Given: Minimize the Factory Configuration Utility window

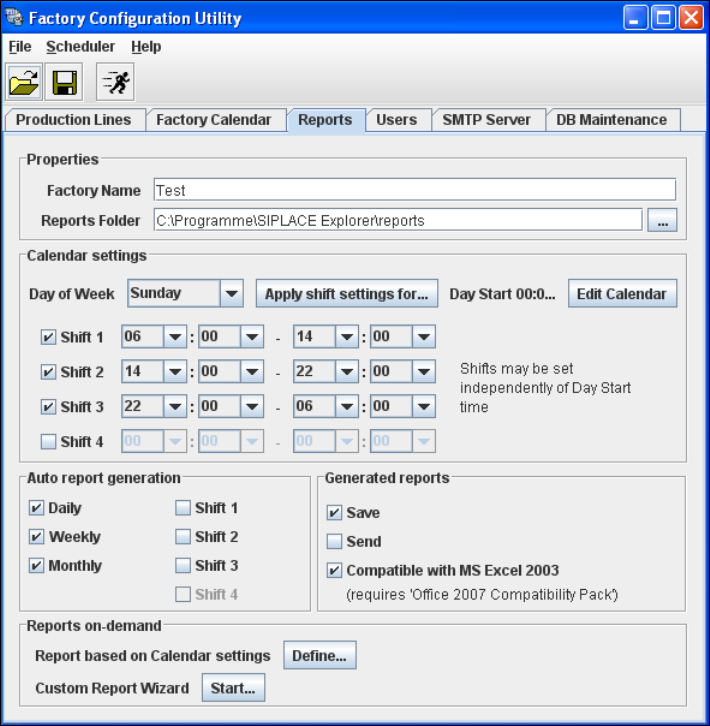Looking at the screenshot, I should click(x=635, y=18).
